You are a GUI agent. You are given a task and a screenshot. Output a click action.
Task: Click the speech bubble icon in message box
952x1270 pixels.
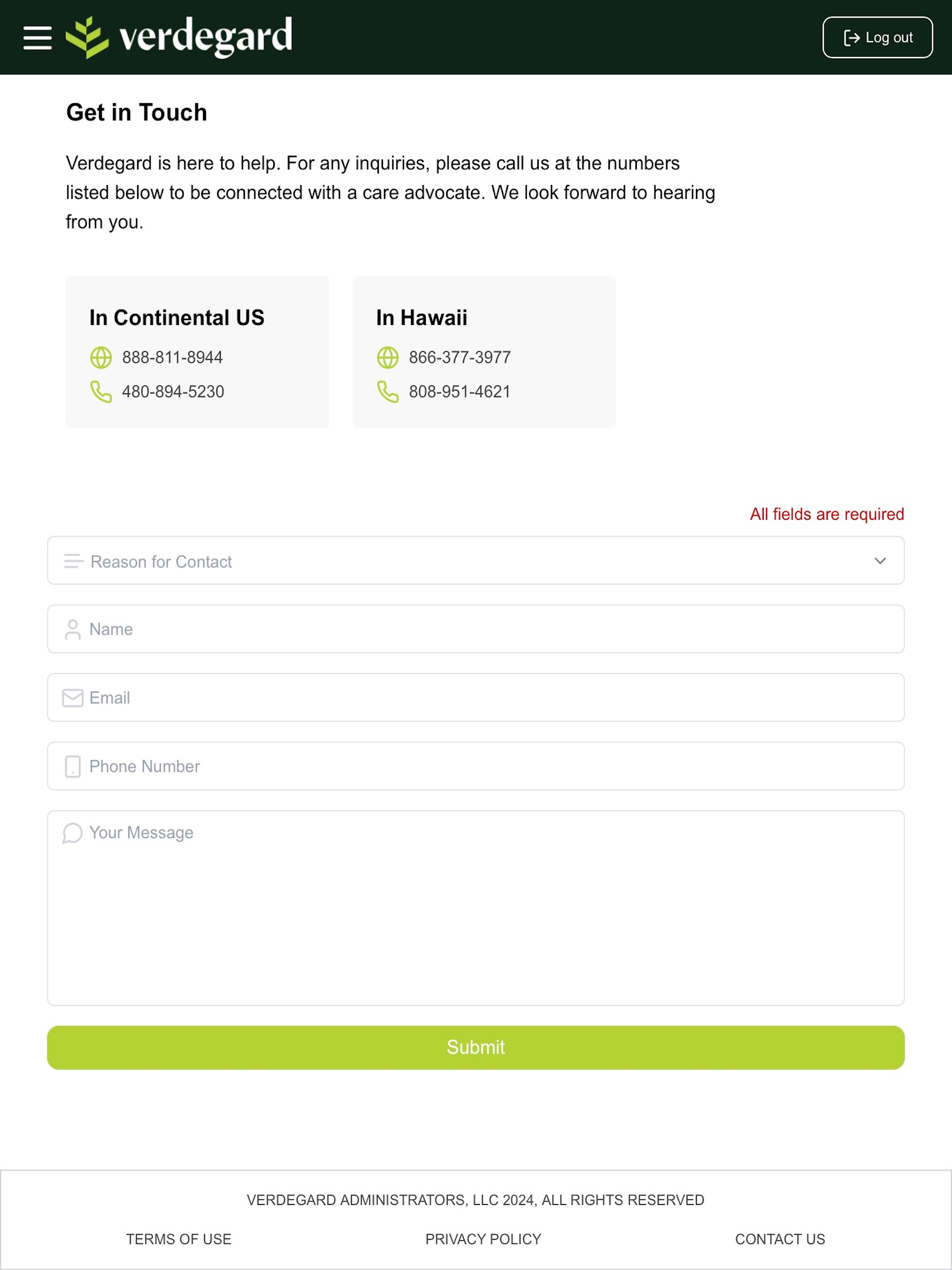click(73, 833)
